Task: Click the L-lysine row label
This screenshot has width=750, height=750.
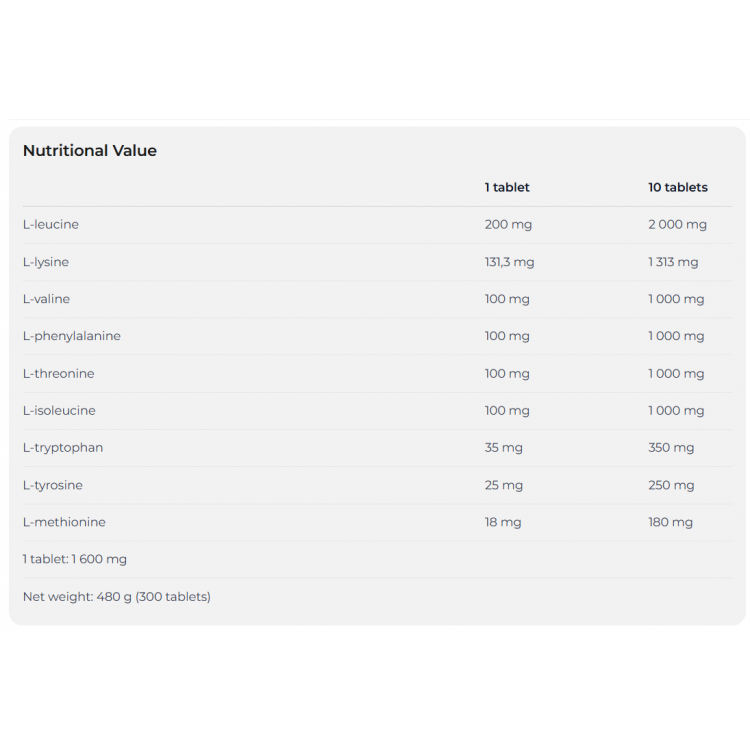Action: point(46,262)
